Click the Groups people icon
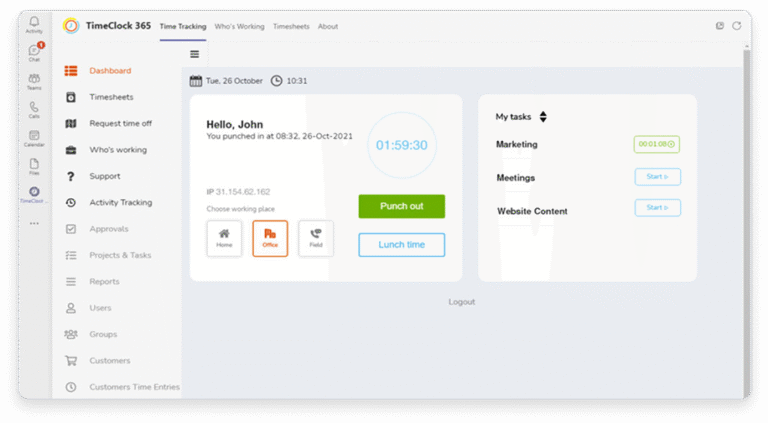Viewport: 768px width, 423px height. point(71,334)
